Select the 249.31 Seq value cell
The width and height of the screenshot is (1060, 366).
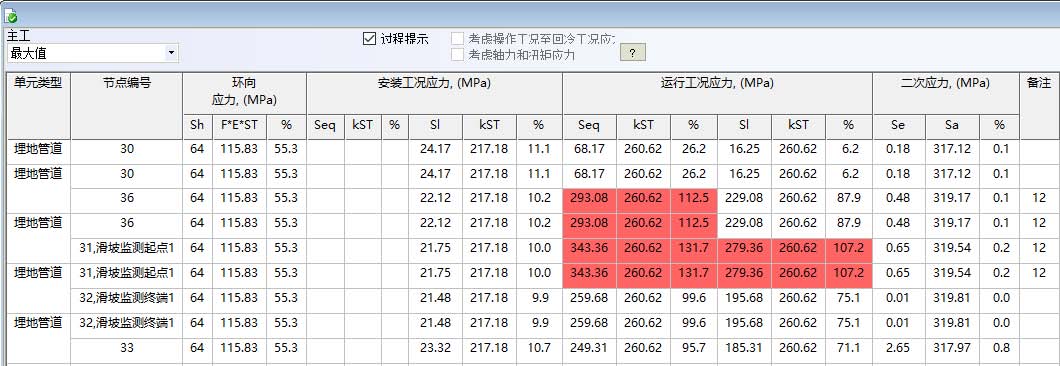[589, 348]
